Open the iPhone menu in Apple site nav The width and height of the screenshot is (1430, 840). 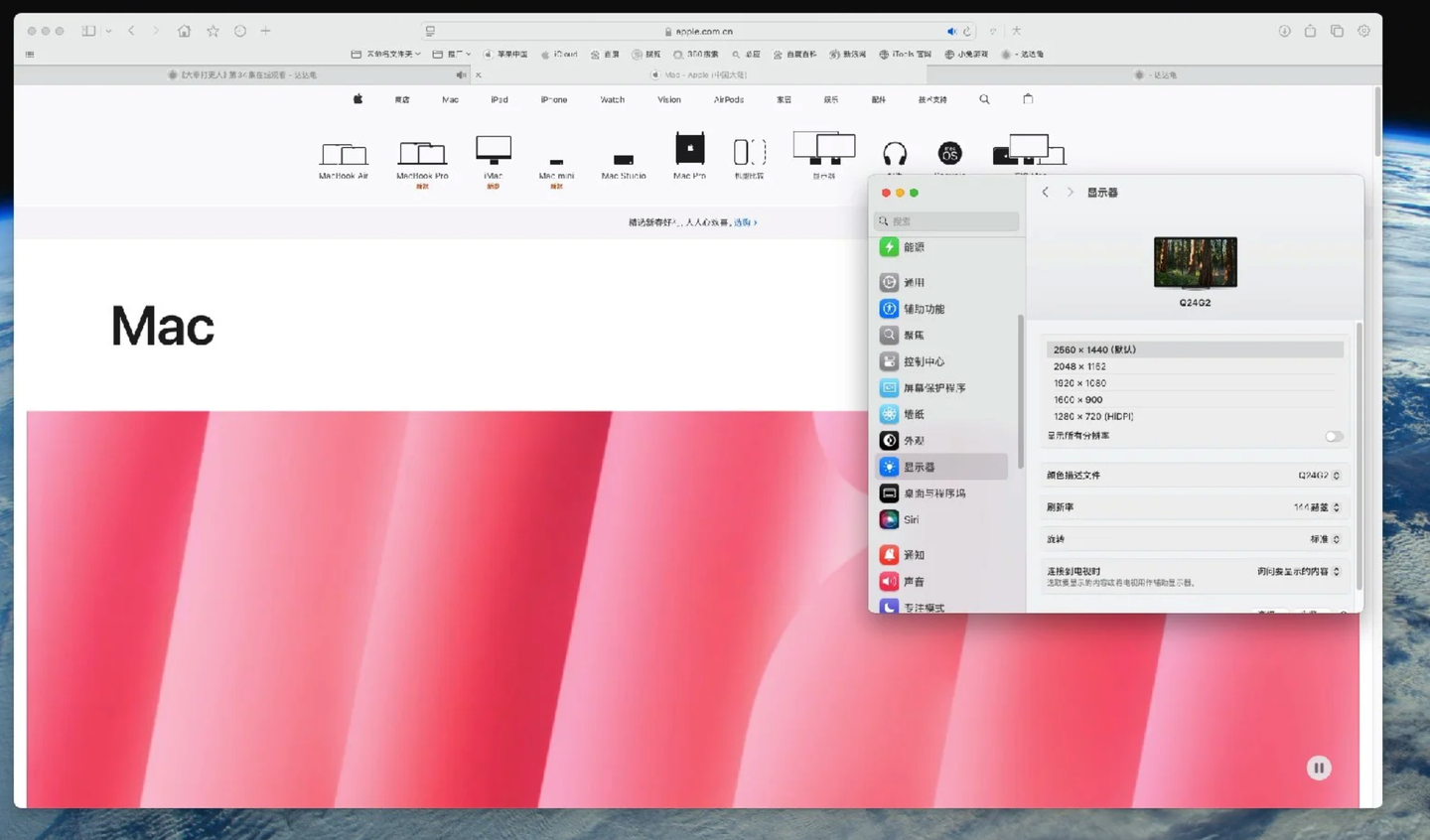(554, 99)
